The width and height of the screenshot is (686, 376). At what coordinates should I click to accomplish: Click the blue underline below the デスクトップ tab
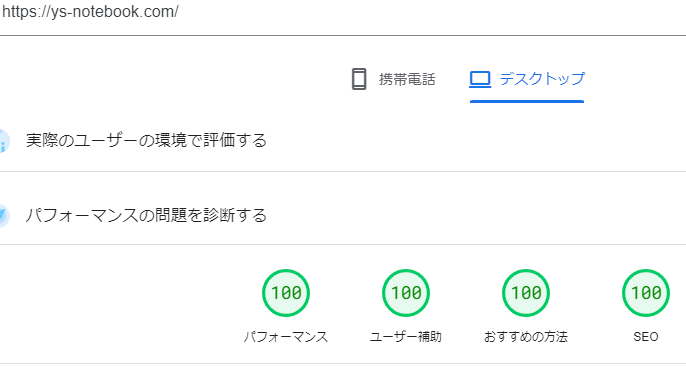coord(527,102)
